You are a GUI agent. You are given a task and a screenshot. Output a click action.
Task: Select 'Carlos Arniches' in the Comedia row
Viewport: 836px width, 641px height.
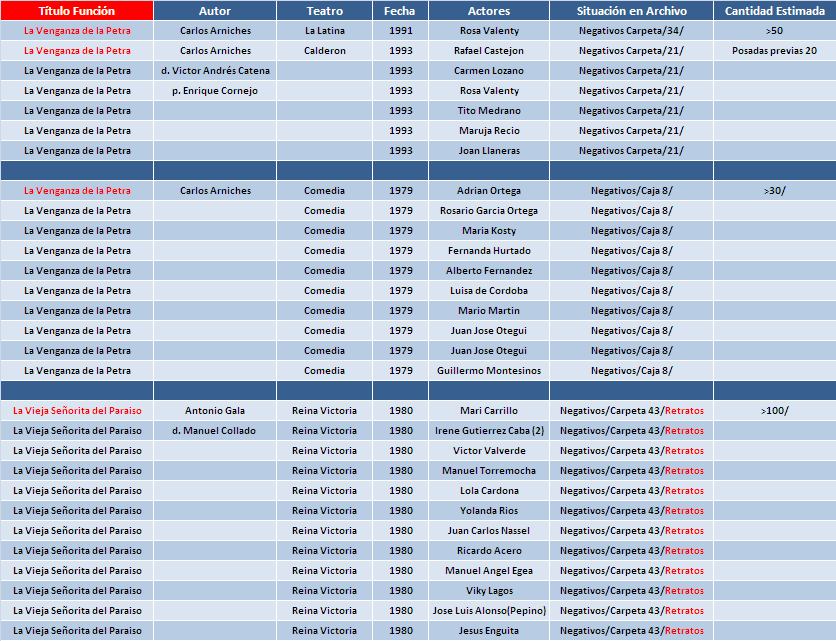coord(215,191)
